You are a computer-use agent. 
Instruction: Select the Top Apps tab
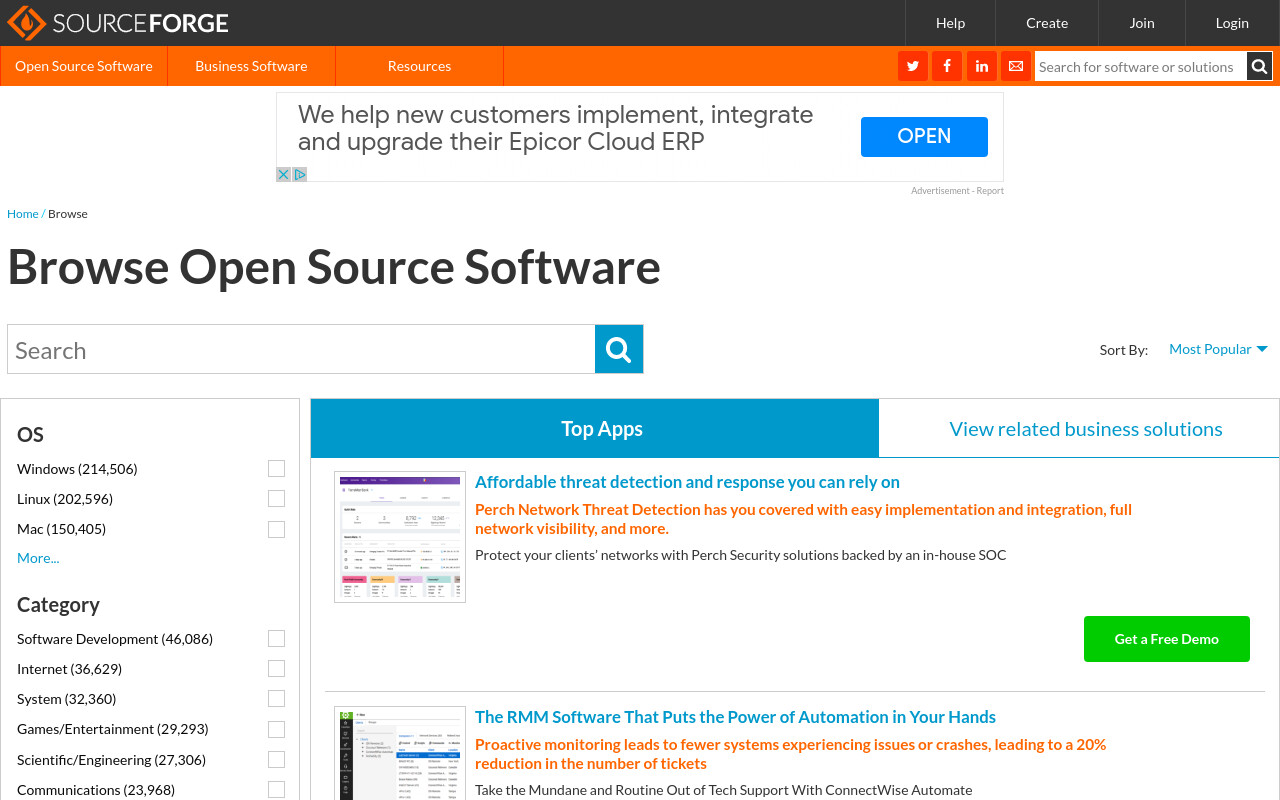[595, 429]
